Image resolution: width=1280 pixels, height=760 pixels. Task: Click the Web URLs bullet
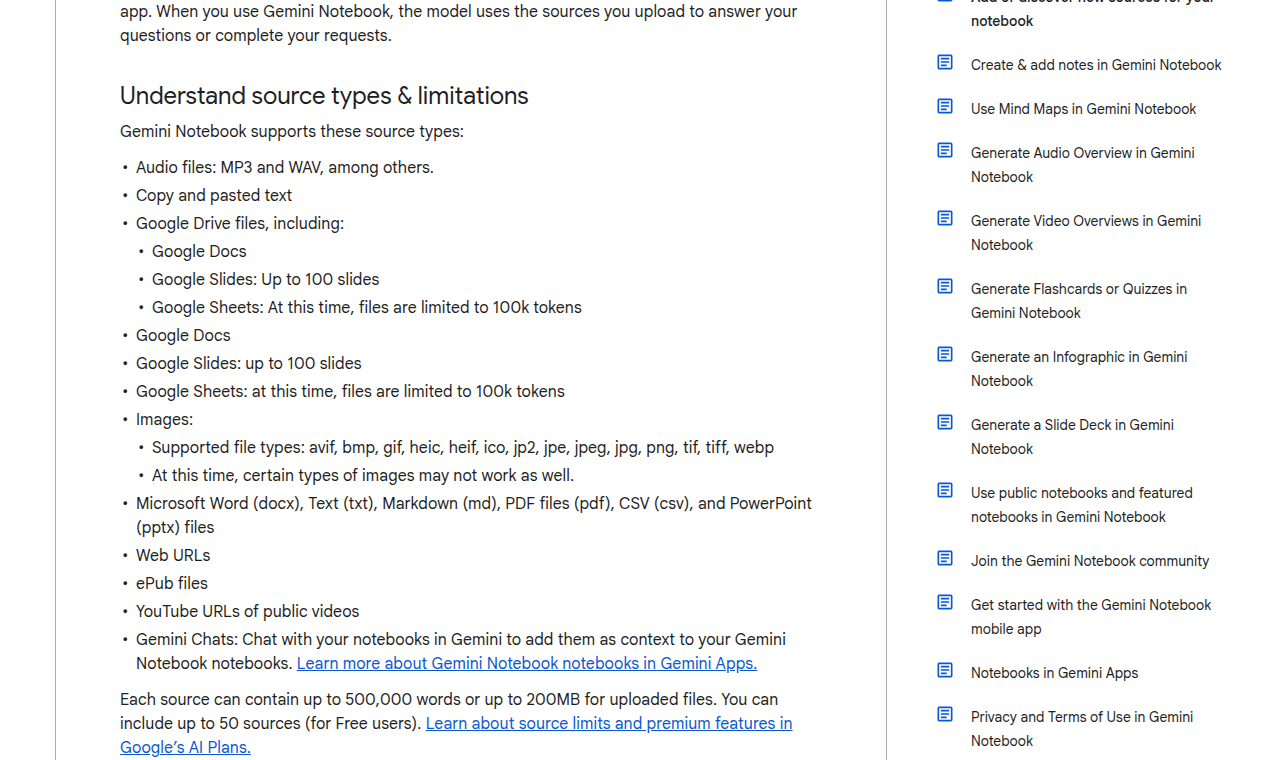coord(173,555)
